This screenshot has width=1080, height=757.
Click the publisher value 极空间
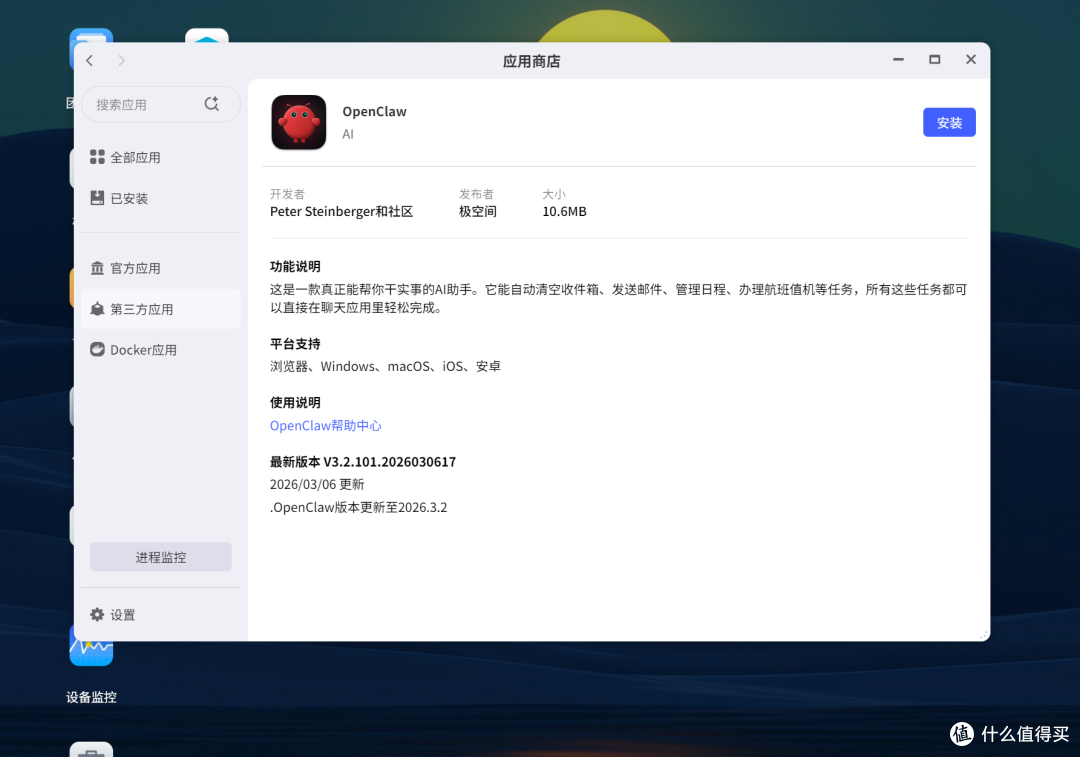(477, 211)
